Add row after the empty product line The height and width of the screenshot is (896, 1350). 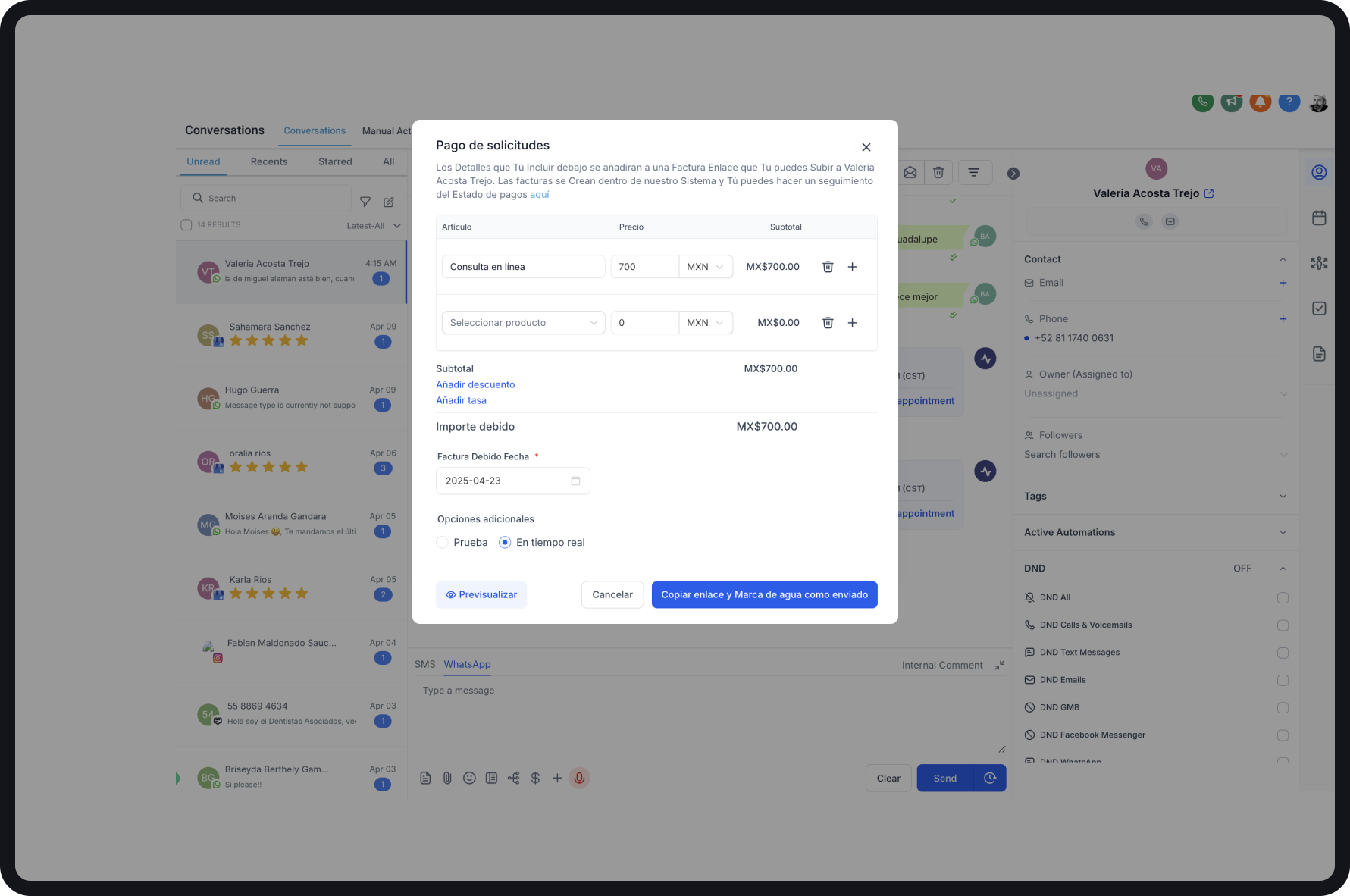click(x=852, y=323)
